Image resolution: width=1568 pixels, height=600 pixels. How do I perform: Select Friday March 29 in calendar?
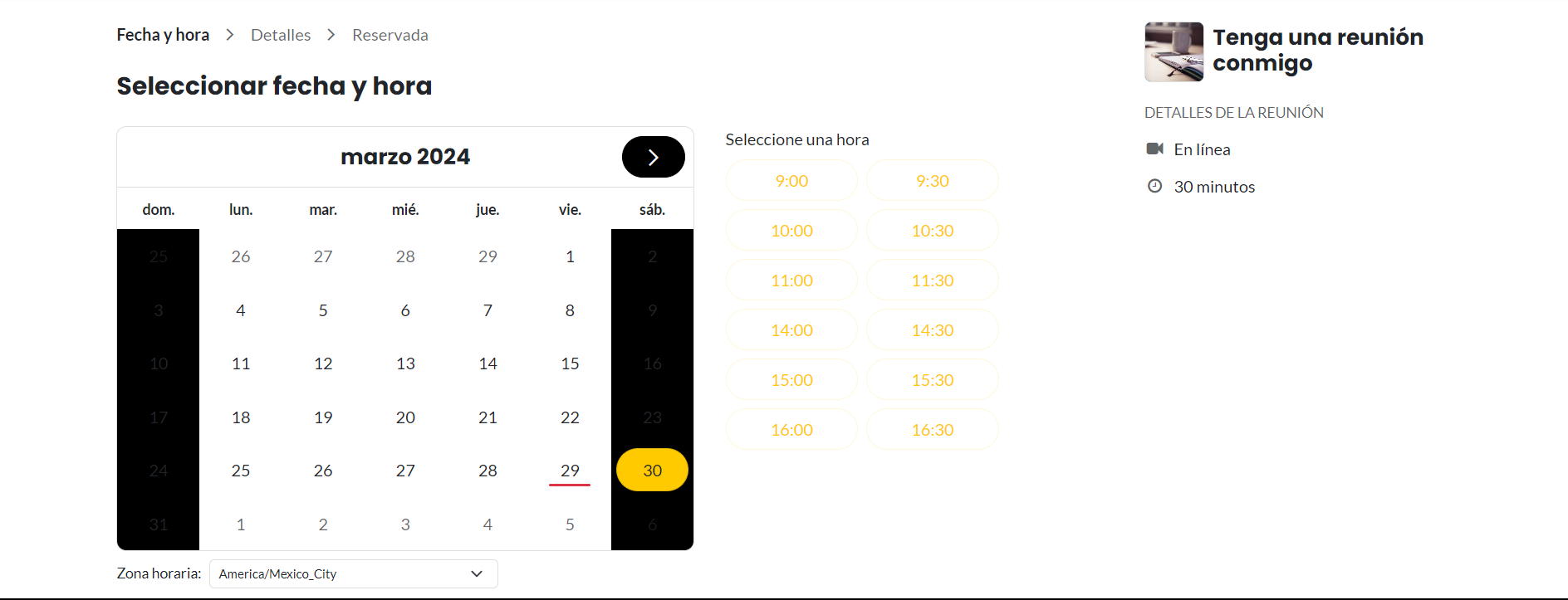[570, 471]
